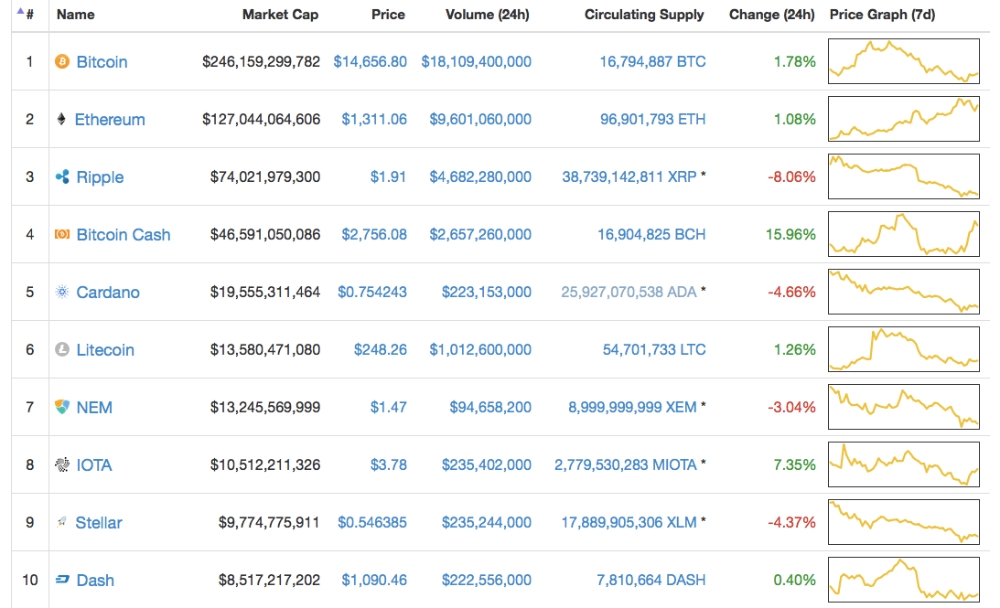Click the Dash logo icon

tap(62, 580)
